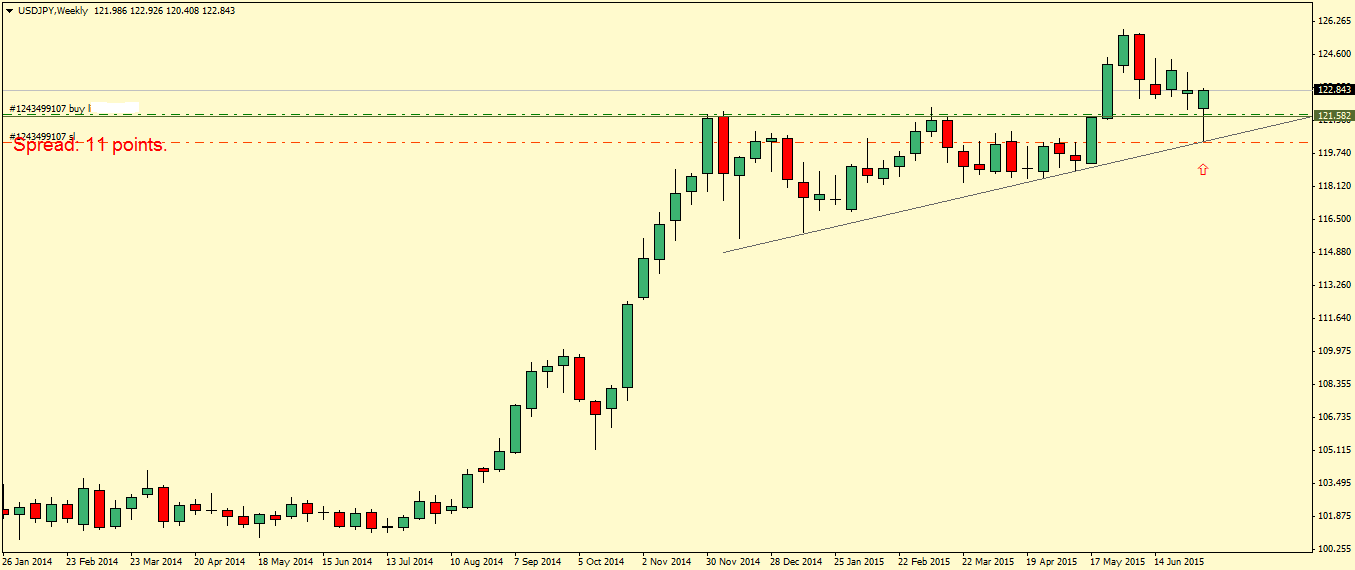
Task: Click the 23 Mar 2014 date label
Action: pyautogui.click(x=156, y=562)
